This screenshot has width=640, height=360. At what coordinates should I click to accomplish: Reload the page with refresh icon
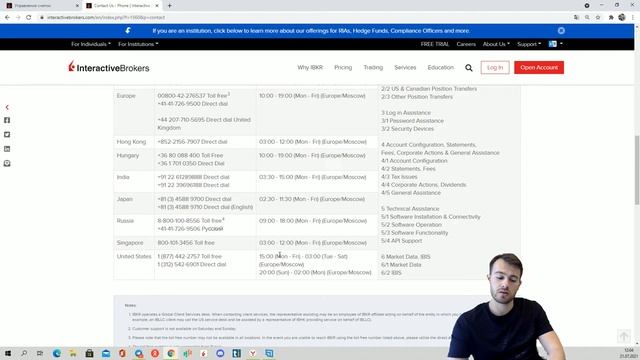click(x=29, y=18)
